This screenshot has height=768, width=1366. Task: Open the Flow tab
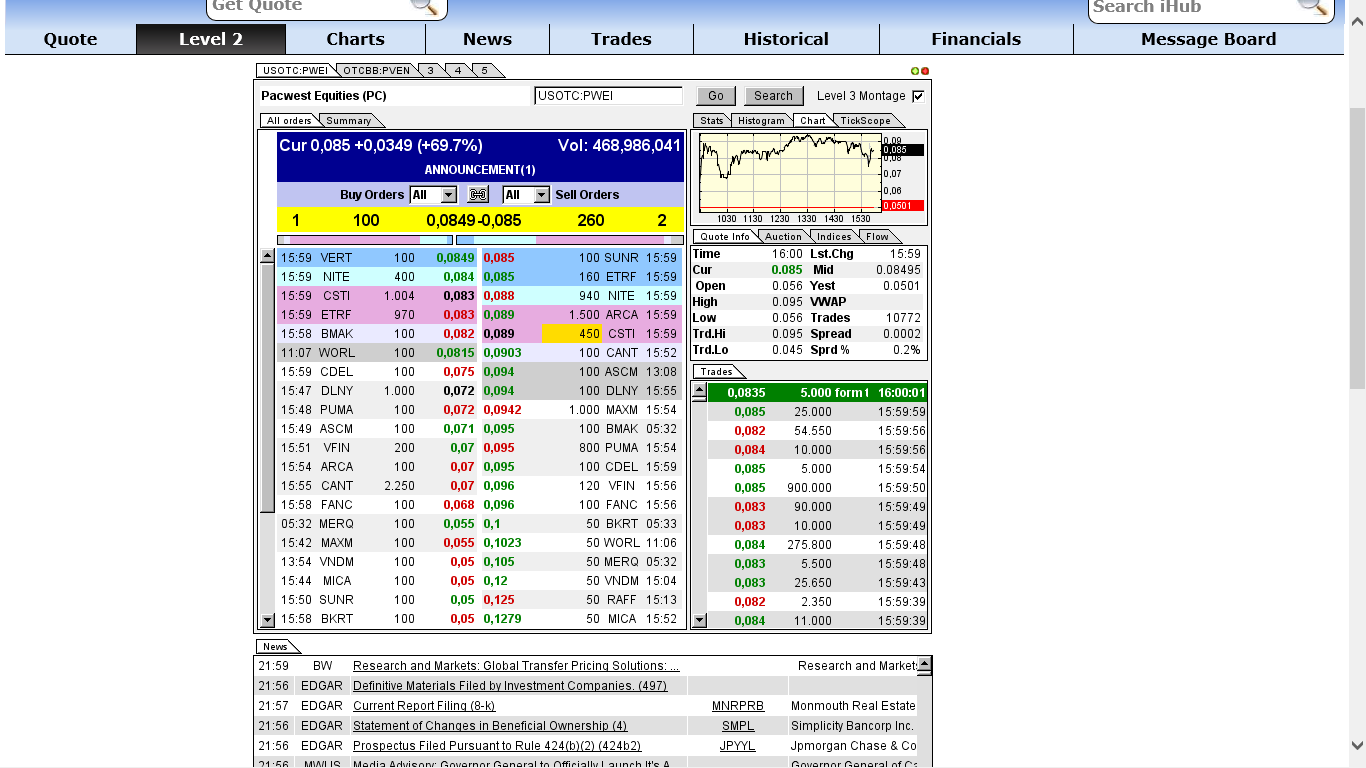pyautogui.click(x=877, y=236)
